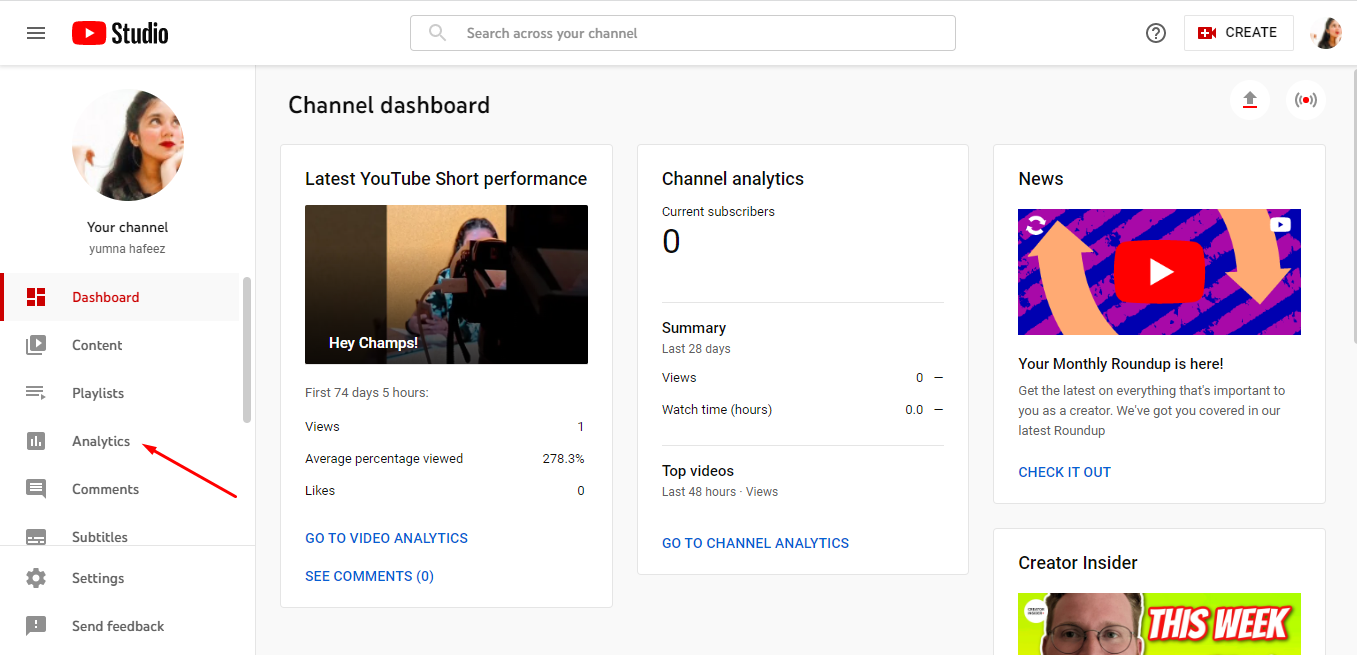This screenshot has height=655, width=1357.
Task: Select the Content sidebar icon
Action: [x=97, y=345]
